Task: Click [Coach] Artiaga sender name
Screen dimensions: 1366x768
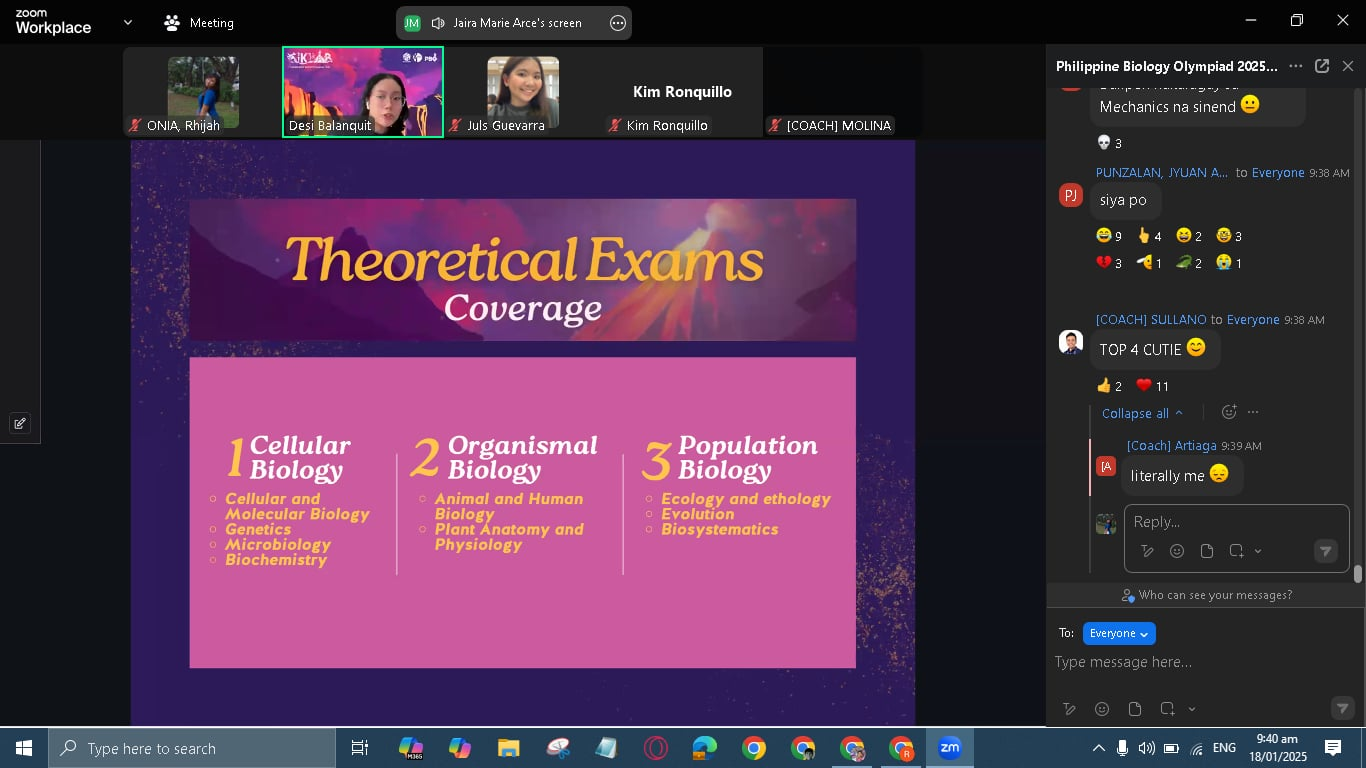Action: click(1172, 445)
